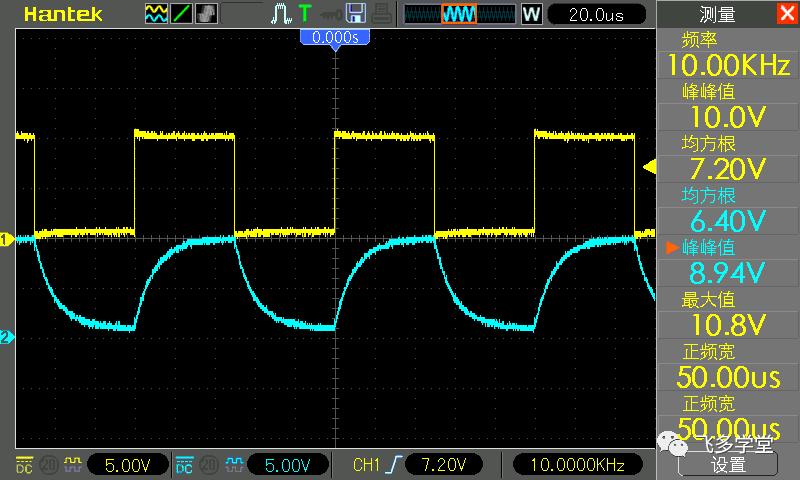Screen dimensions: 800x480
Task: Click the 最大值 maximum label
Action: pos(708,299)
